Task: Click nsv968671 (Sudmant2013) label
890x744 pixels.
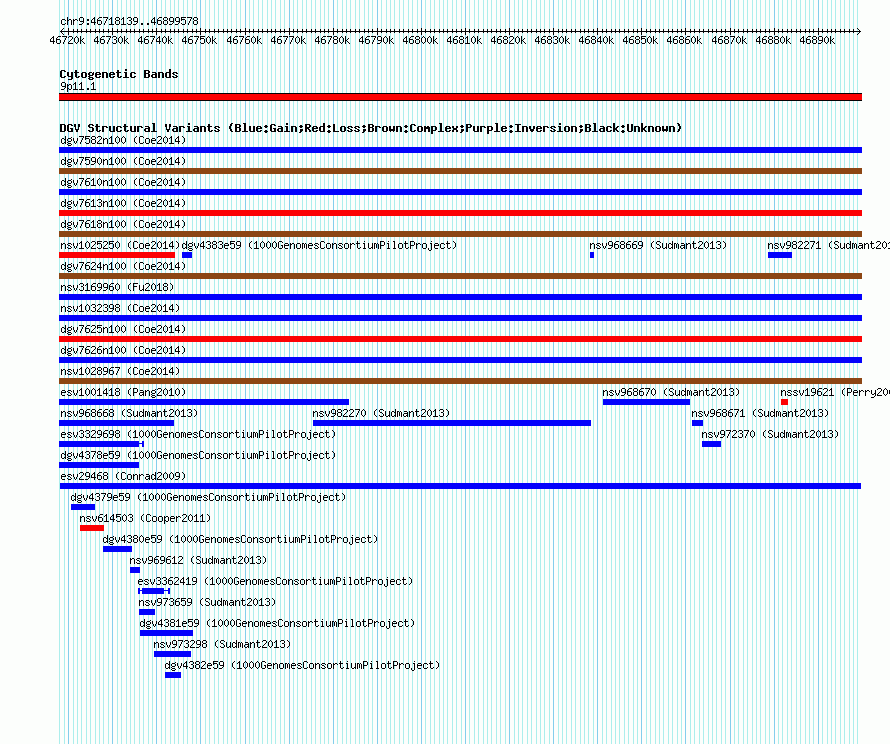Action: coord(760,413)
